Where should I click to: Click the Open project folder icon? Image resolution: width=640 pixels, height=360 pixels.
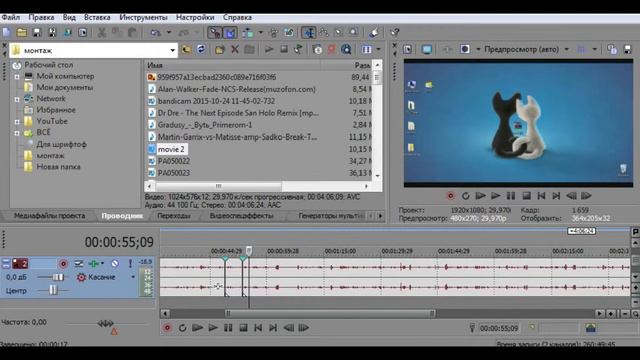coord(22,33)
